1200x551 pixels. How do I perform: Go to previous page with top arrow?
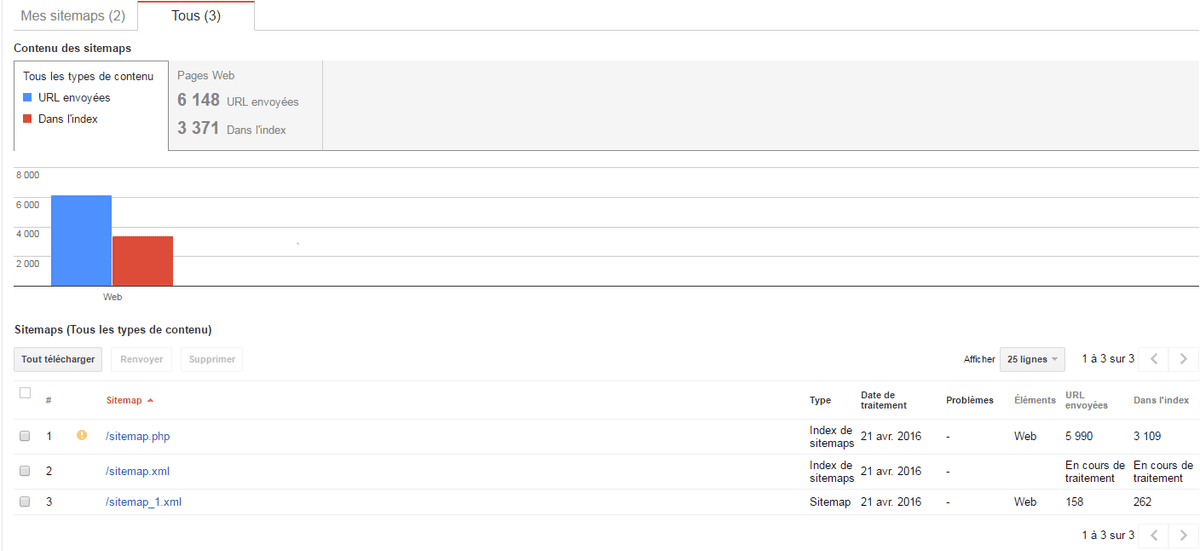click(1154, 359)
